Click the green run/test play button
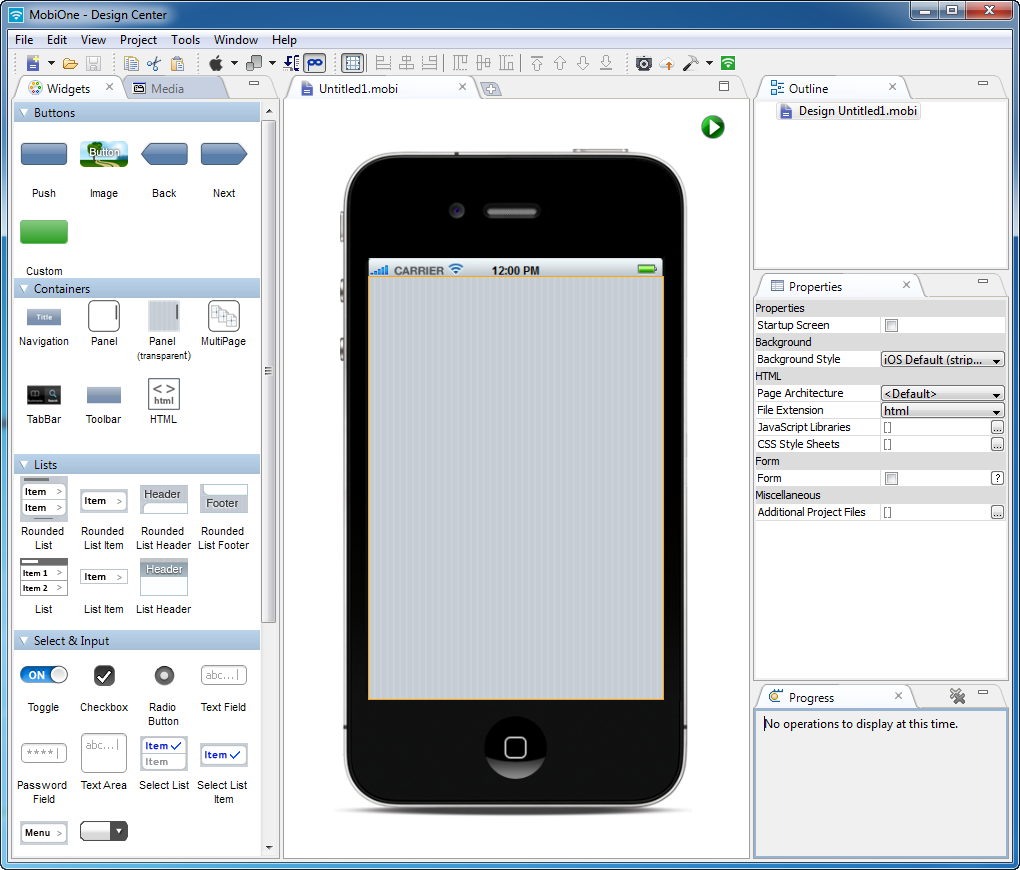1020x870 pixels. click(712, 127)
